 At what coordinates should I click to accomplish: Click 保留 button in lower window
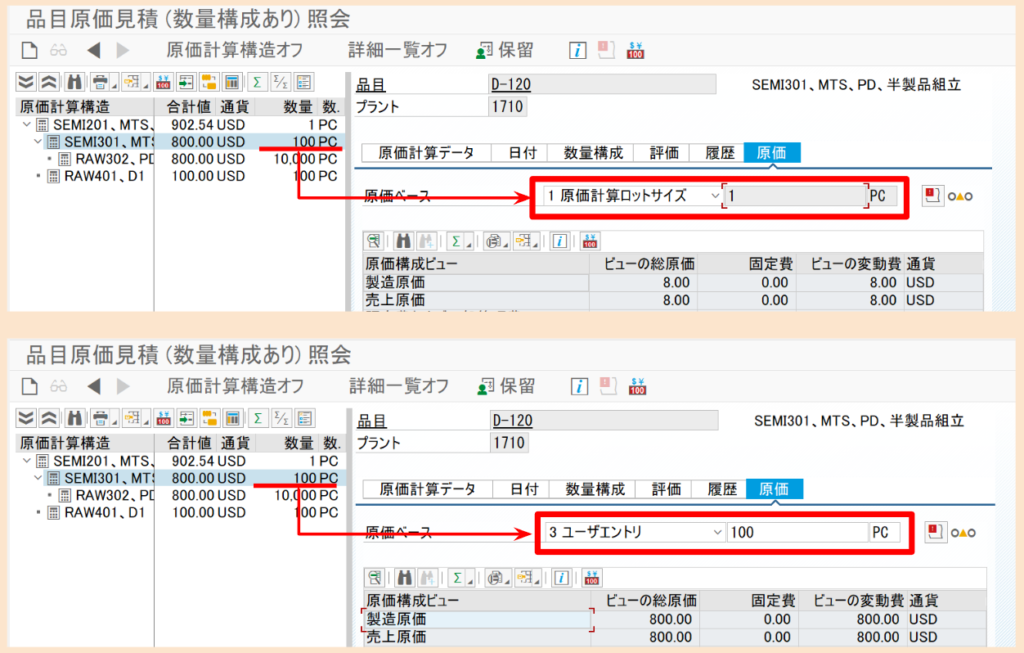(x=506, y=387)
